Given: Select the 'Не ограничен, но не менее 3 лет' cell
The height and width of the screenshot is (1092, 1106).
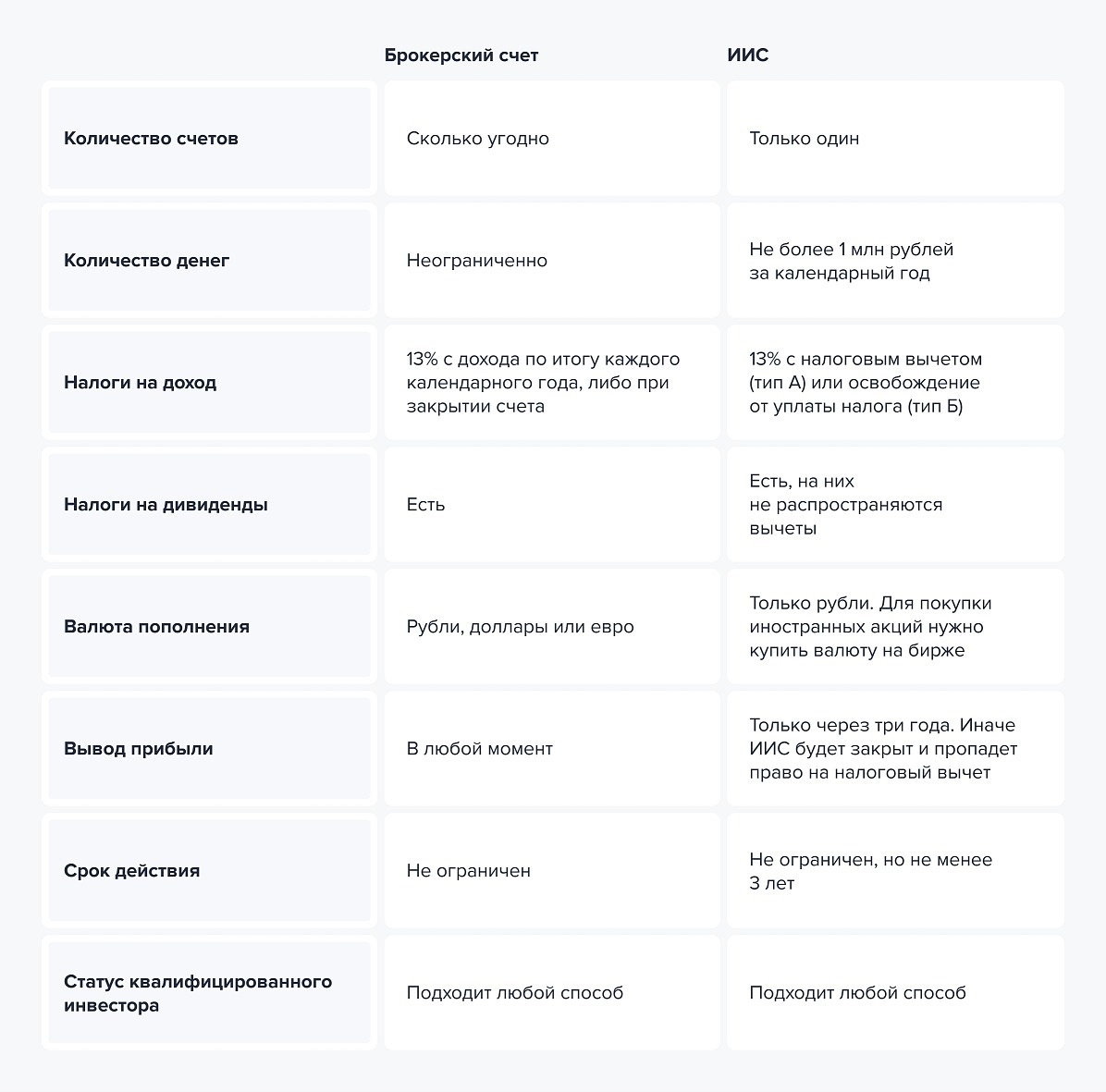Looking at the screenshot, I should 895,870.
